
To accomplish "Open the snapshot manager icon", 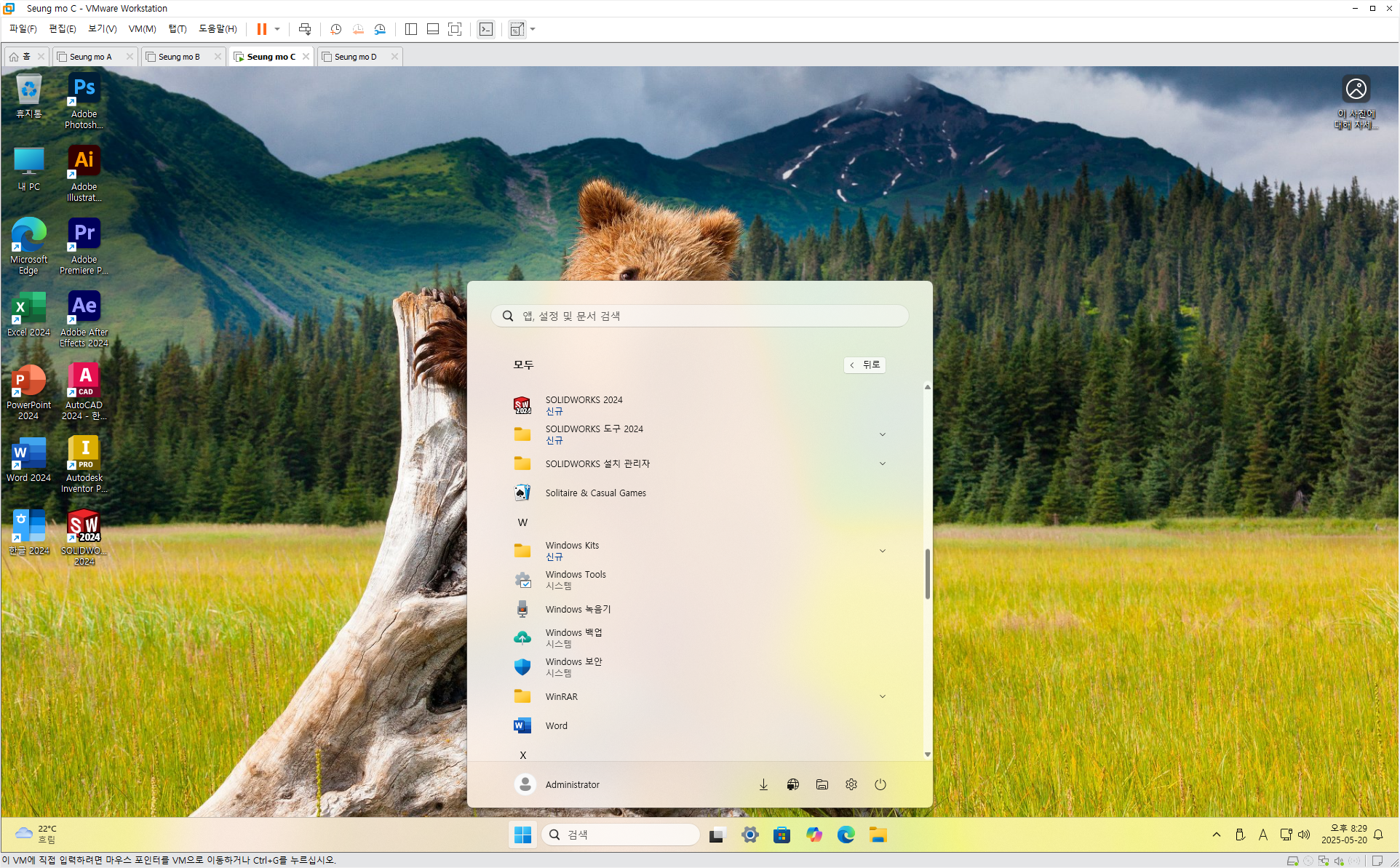I will tap(380, 29).
